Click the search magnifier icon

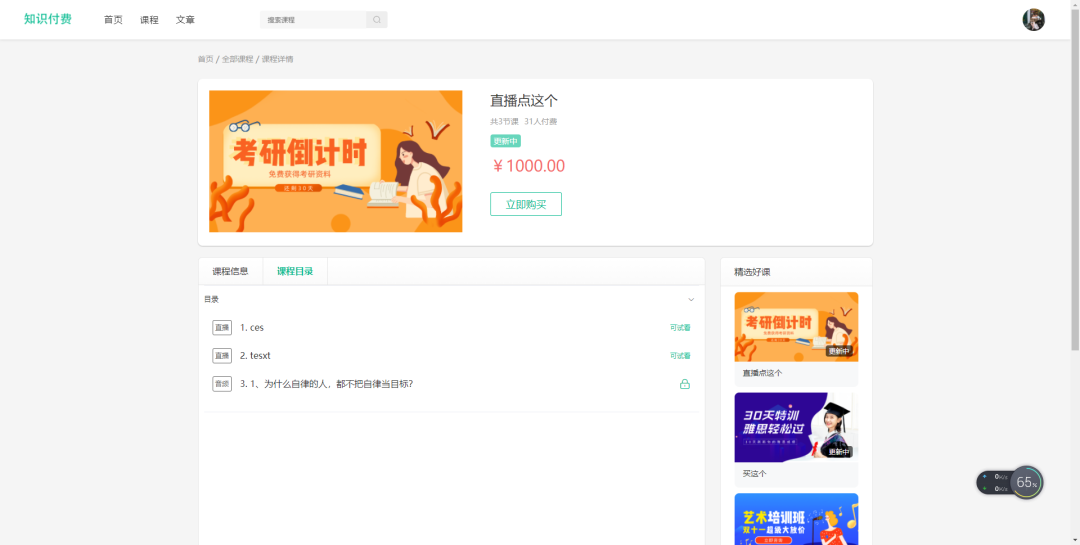[x=377, y=20]
